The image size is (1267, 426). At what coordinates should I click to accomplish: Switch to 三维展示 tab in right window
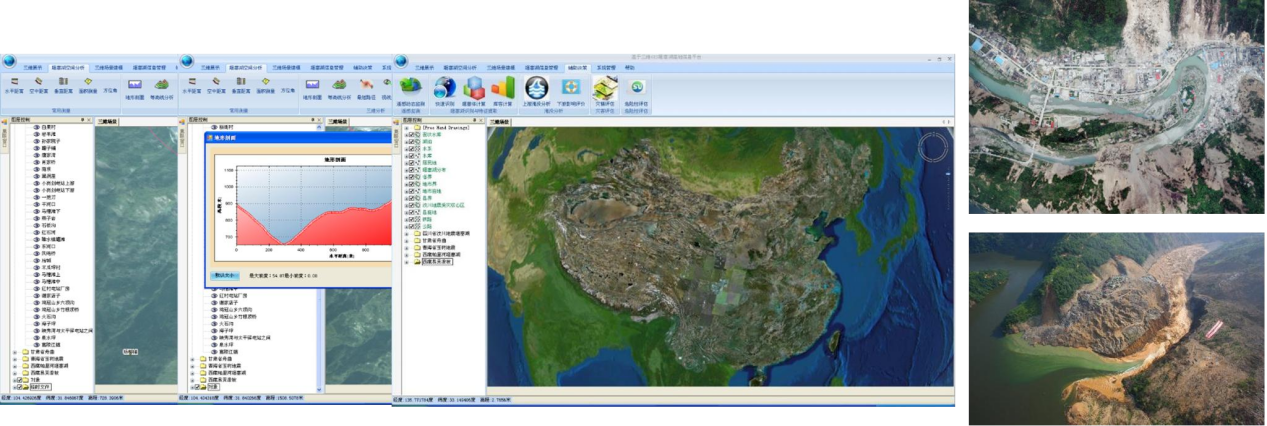pyautogui.click(x=424, y=67)
